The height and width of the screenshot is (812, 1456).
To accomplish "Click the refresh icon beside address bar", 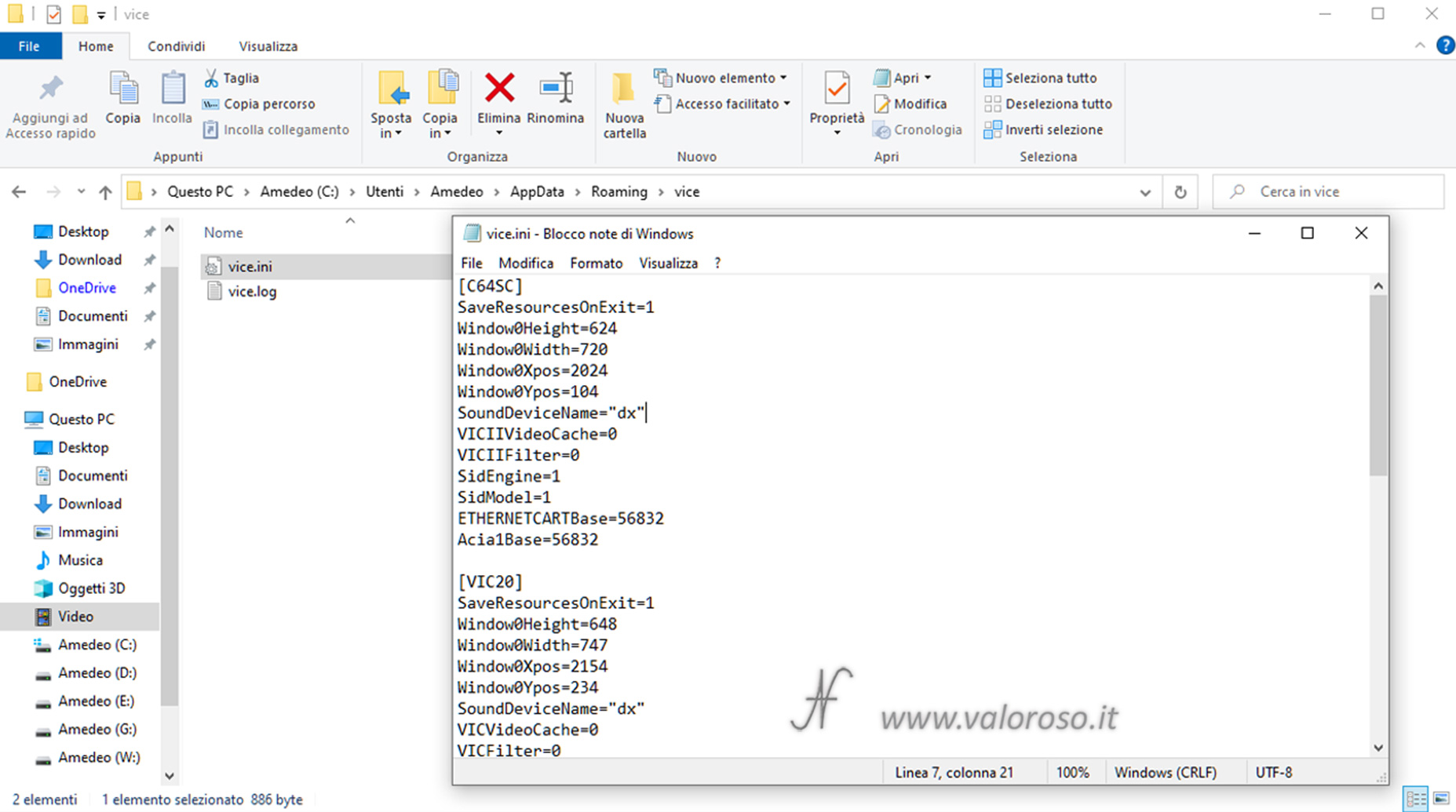I will pyautogui.click(x=1180, y=192).
